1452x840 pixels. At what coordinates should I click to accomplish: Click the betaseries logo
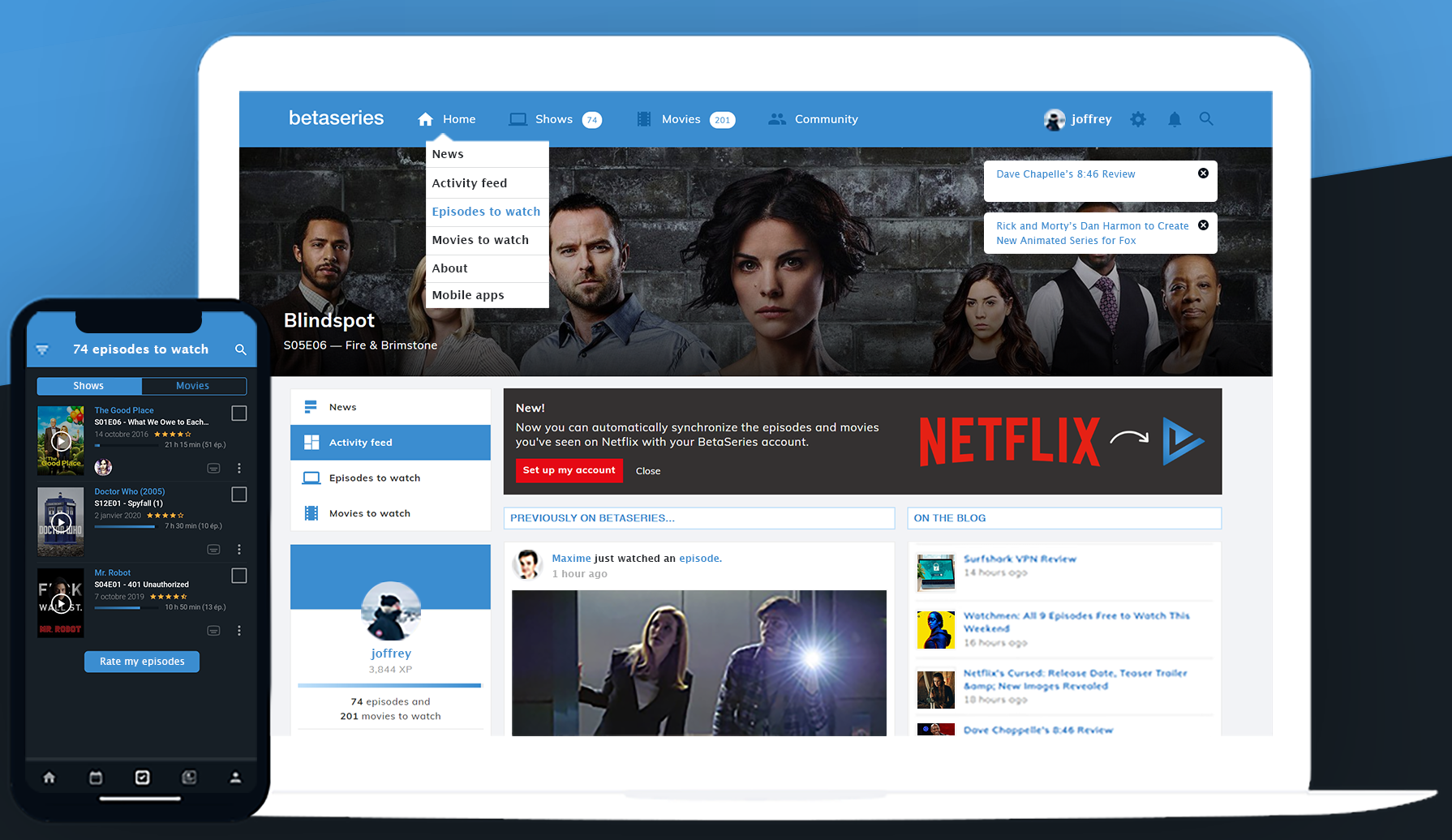coord(336,118)
